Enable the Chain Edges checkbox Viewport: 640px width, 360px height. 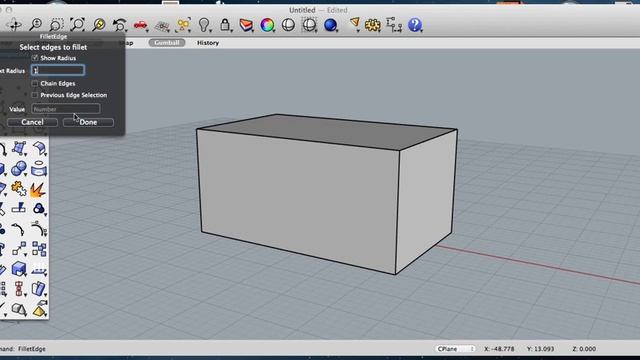tap(35, 83)
